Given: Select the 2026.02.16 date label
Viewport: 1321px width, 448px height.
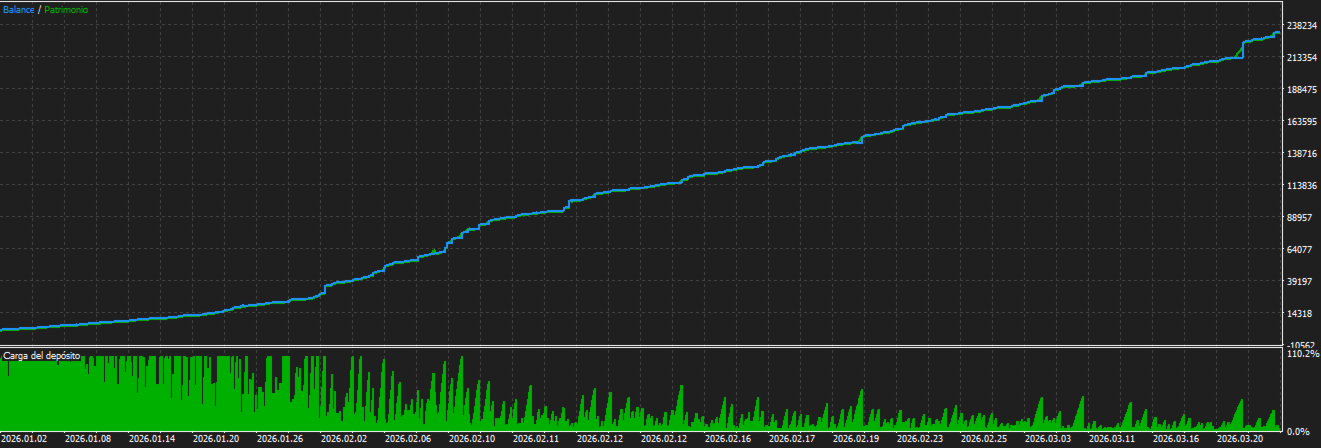Looking at the screenshot, I should (728, 438).
